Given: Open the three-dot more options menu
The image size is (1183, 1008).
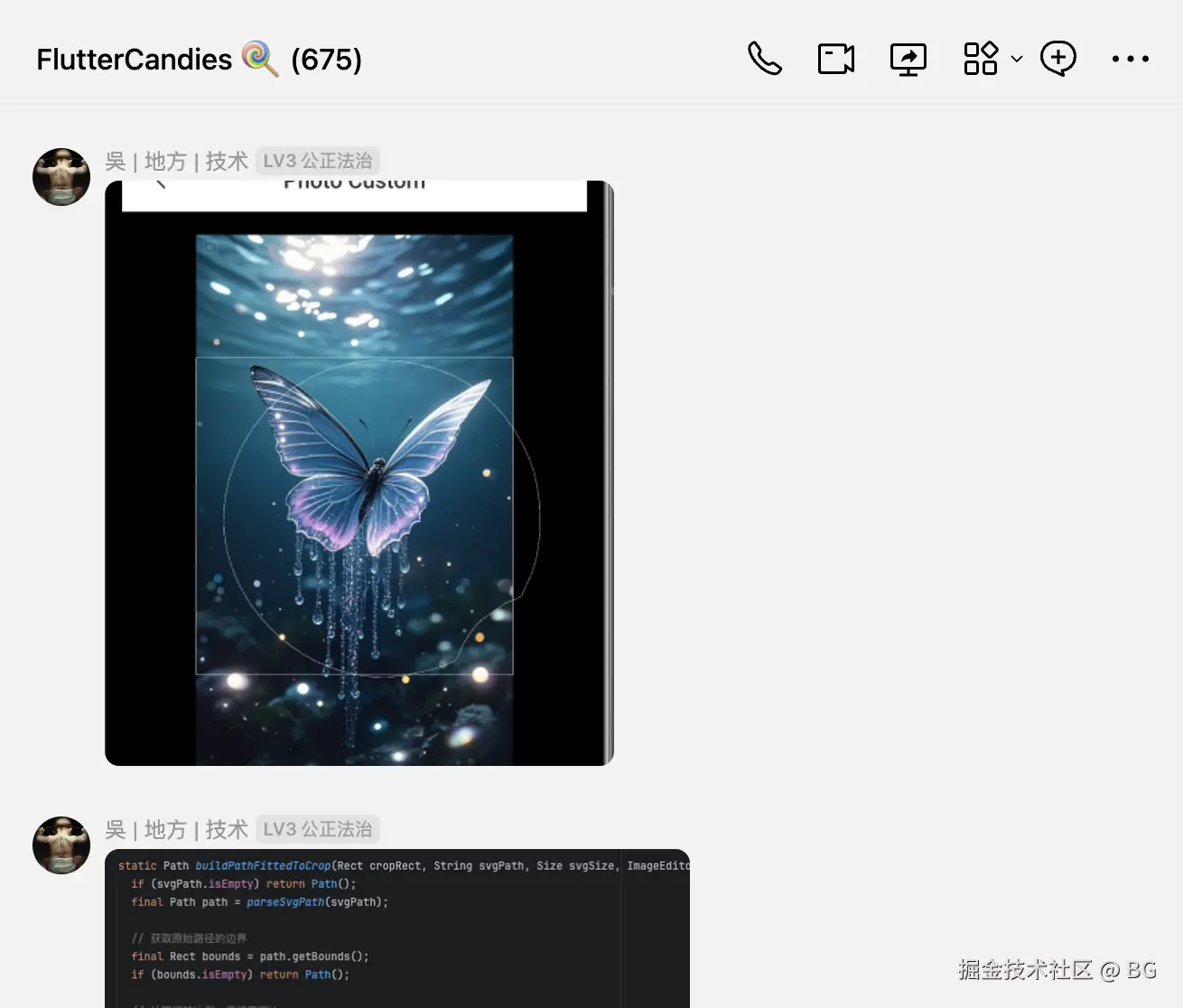Looking at the screenshot, I should coord(1130,59).
